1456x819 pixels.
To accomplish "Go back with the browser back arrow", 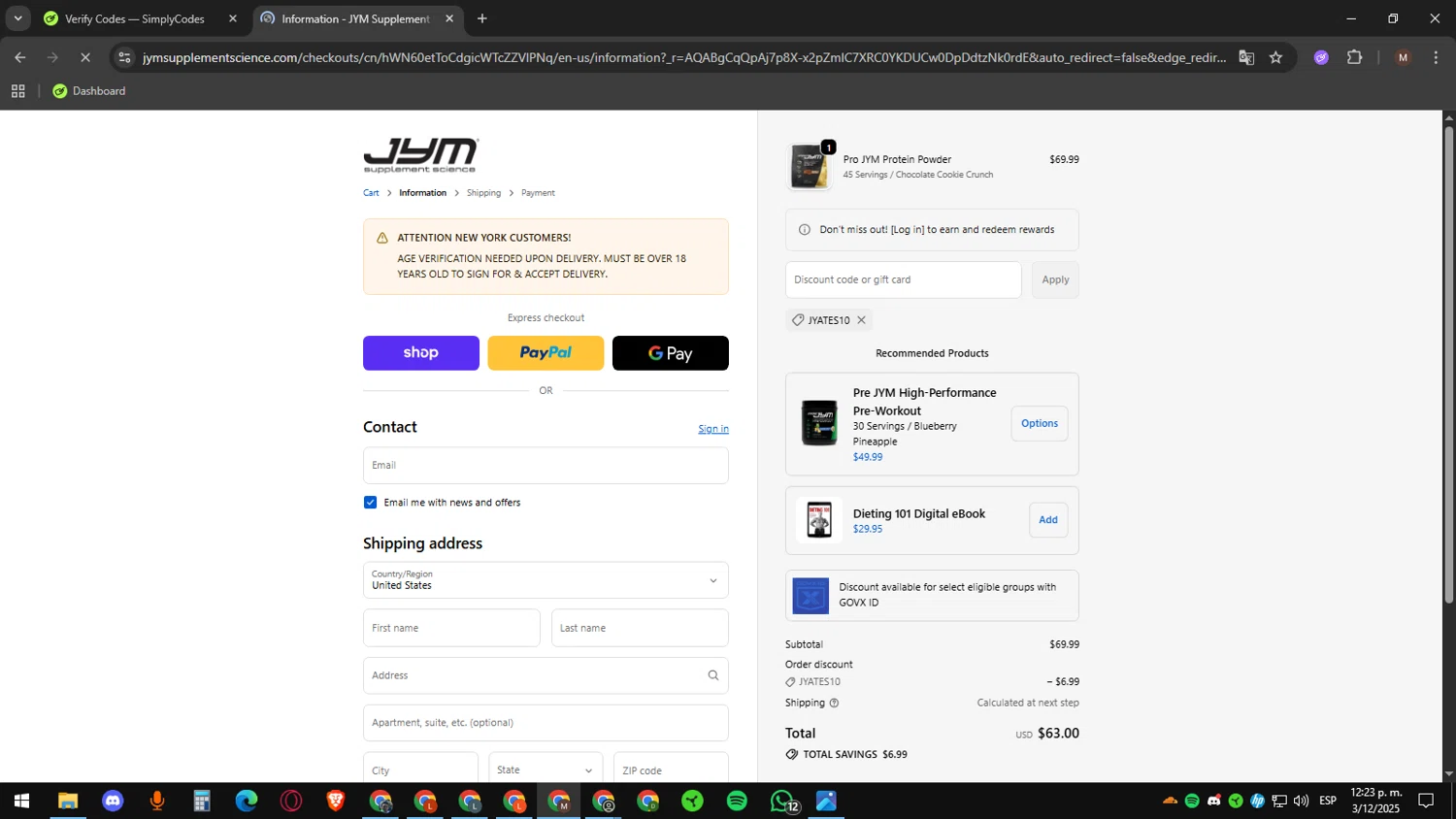I will [19, 57].
